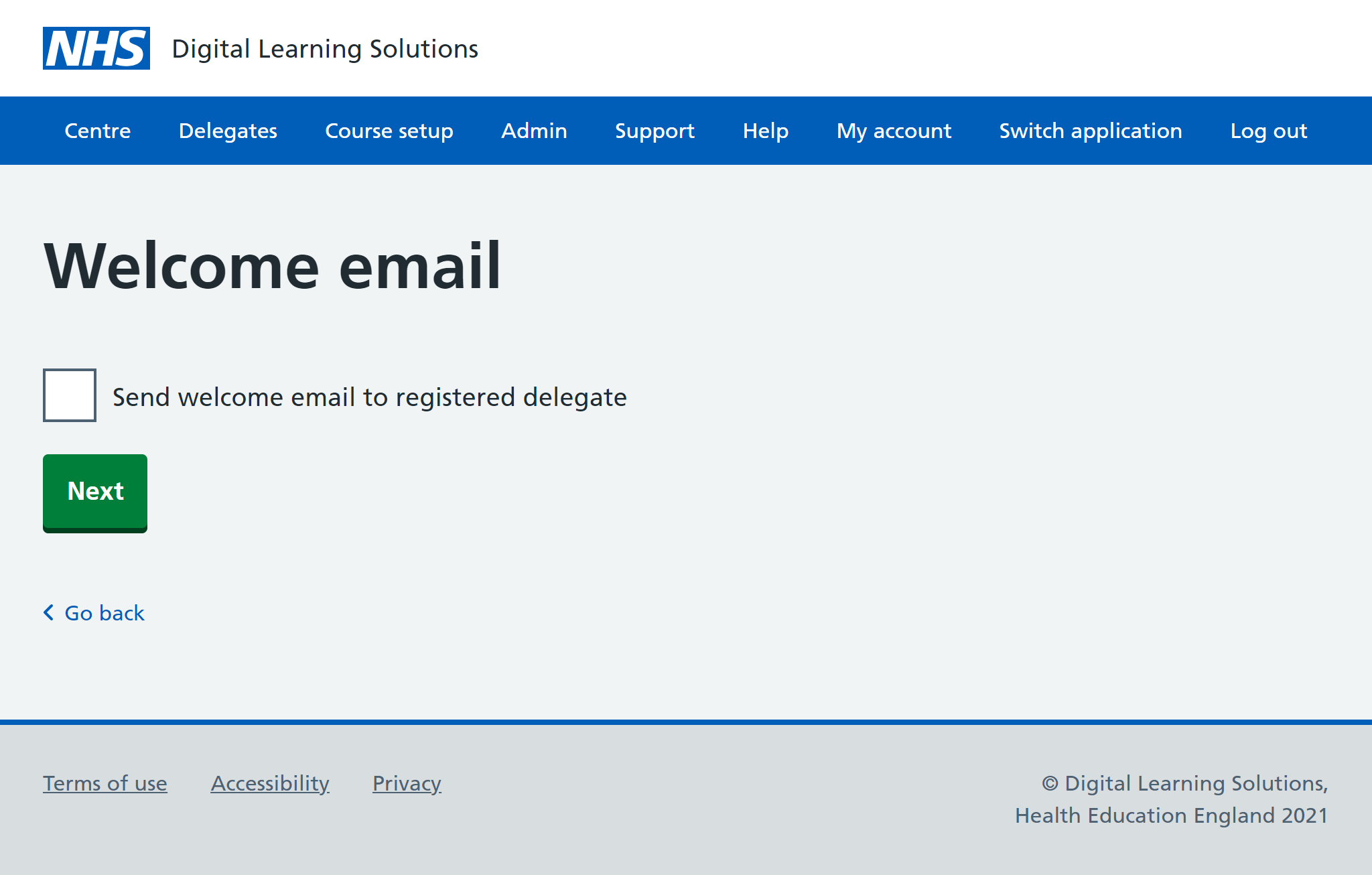This screenshot has height=875, width=1372.
Task: Open the Support navigation link
Action: 655,131
